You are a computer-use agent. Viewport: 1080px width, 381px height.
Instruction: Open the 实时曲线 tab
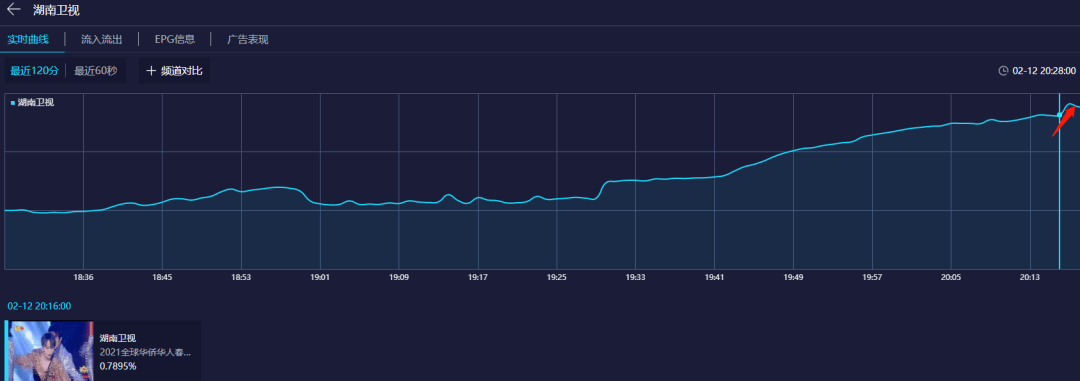click(28, 39)
